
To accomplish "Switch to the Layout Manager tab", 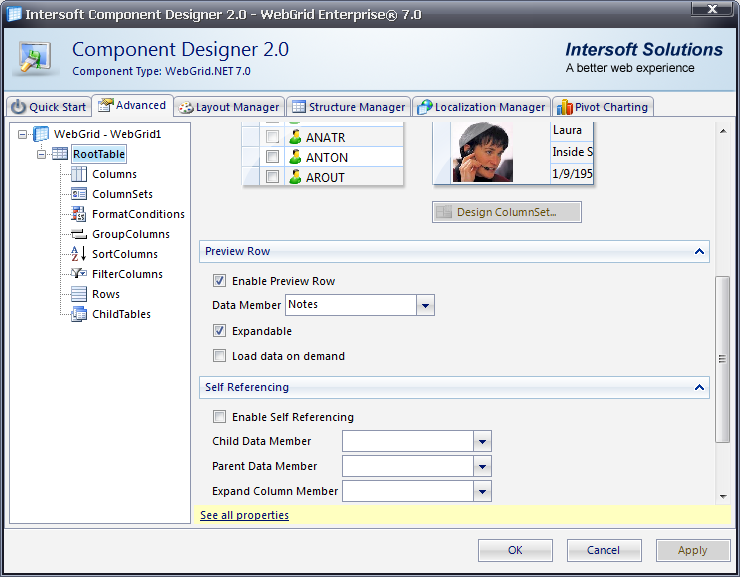I will pyautogui.click(x=229, y=107).
